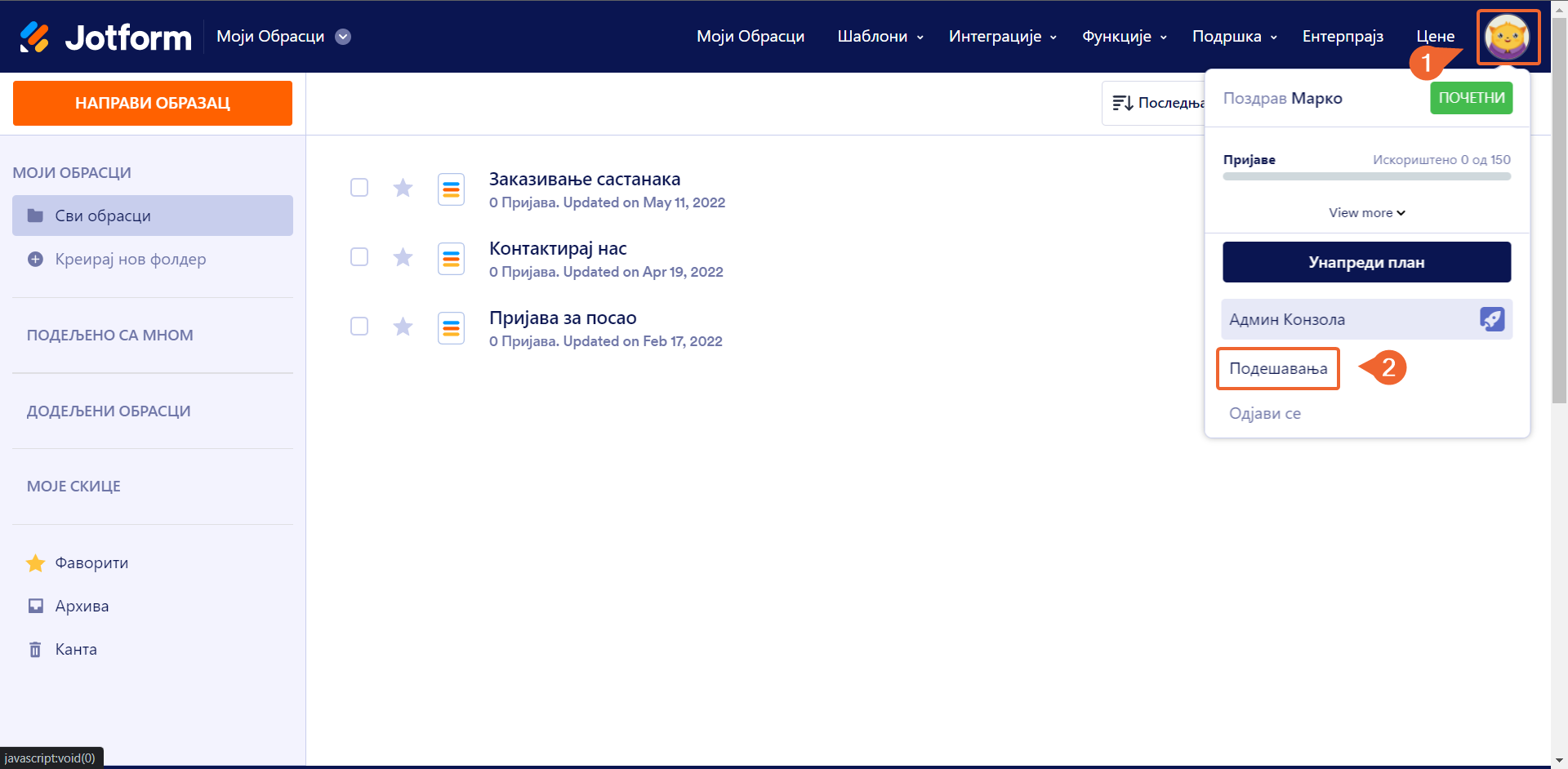Star the Контактирај нас form

403,257
